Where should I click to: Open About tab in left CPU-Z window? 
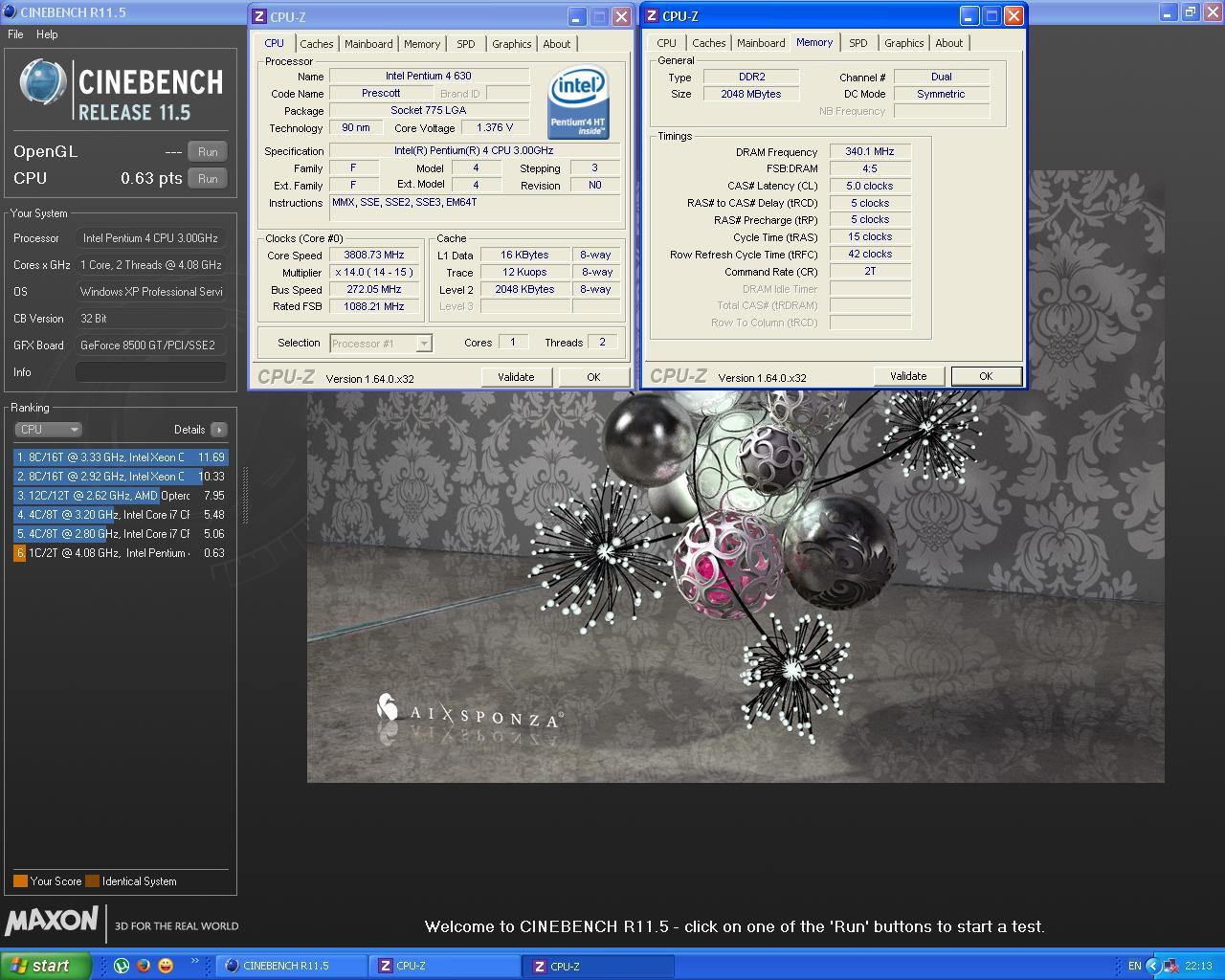coord(557,44)
